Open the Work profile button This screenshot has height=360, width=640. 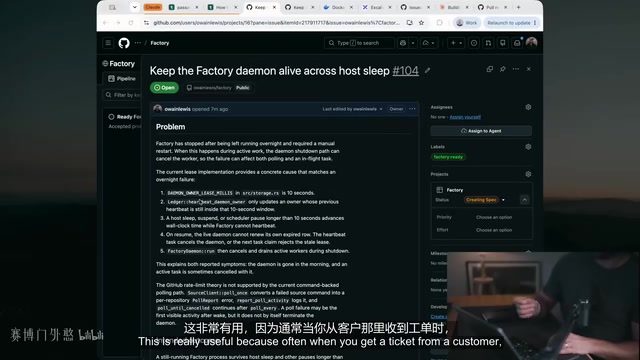pyautogui.click(x=467, y=23)
